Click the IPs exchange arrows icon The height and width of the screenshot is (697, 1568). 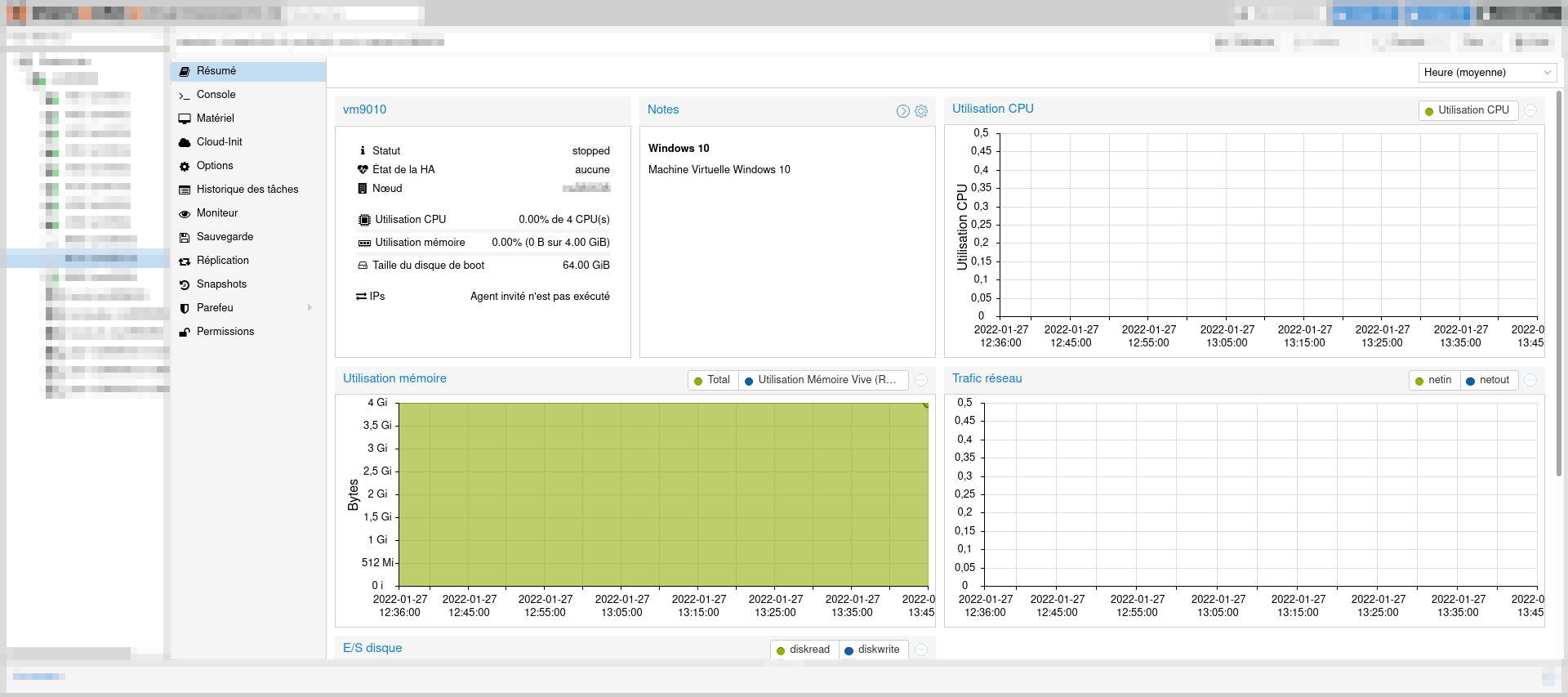pyautogui.click(x=361, y=297)
